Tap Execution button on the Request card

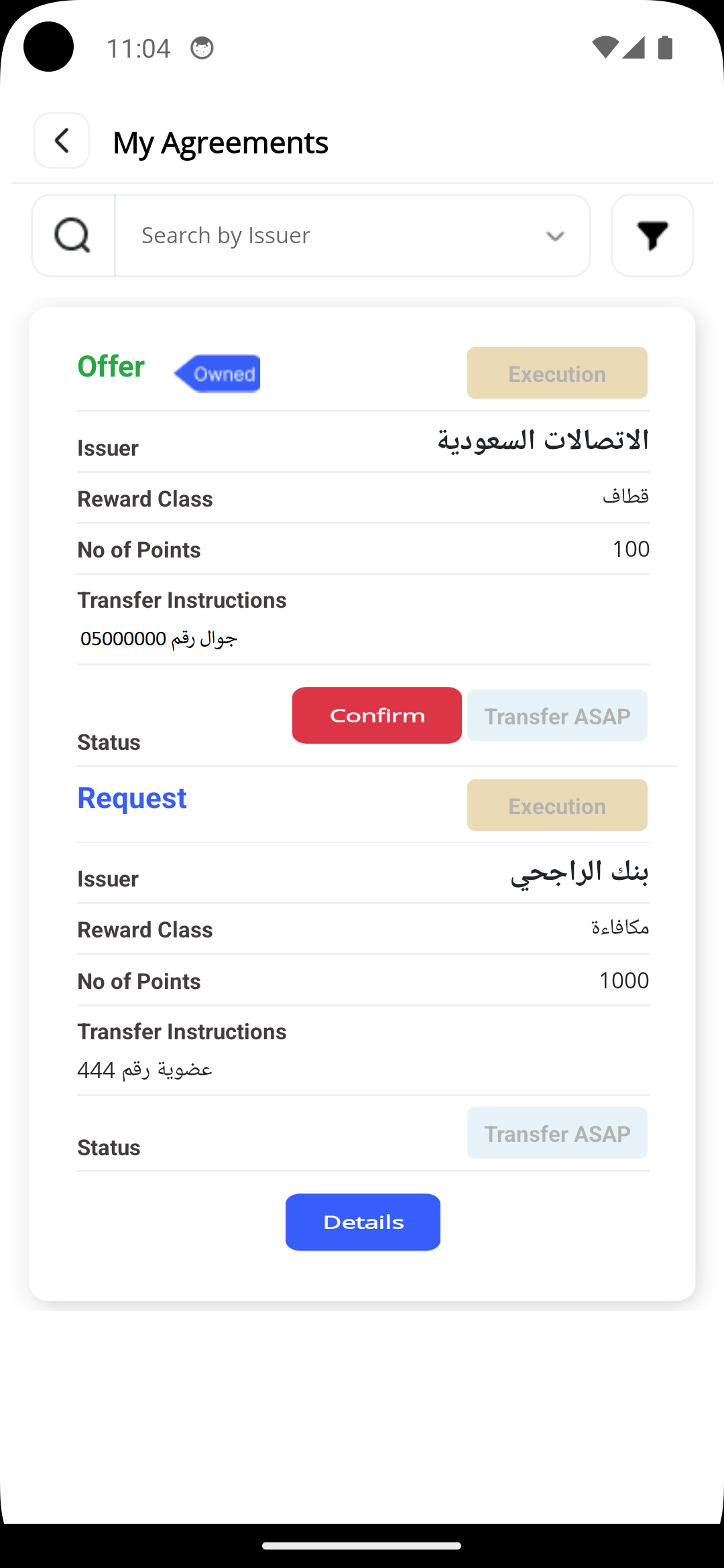click(x=557, y=805)
